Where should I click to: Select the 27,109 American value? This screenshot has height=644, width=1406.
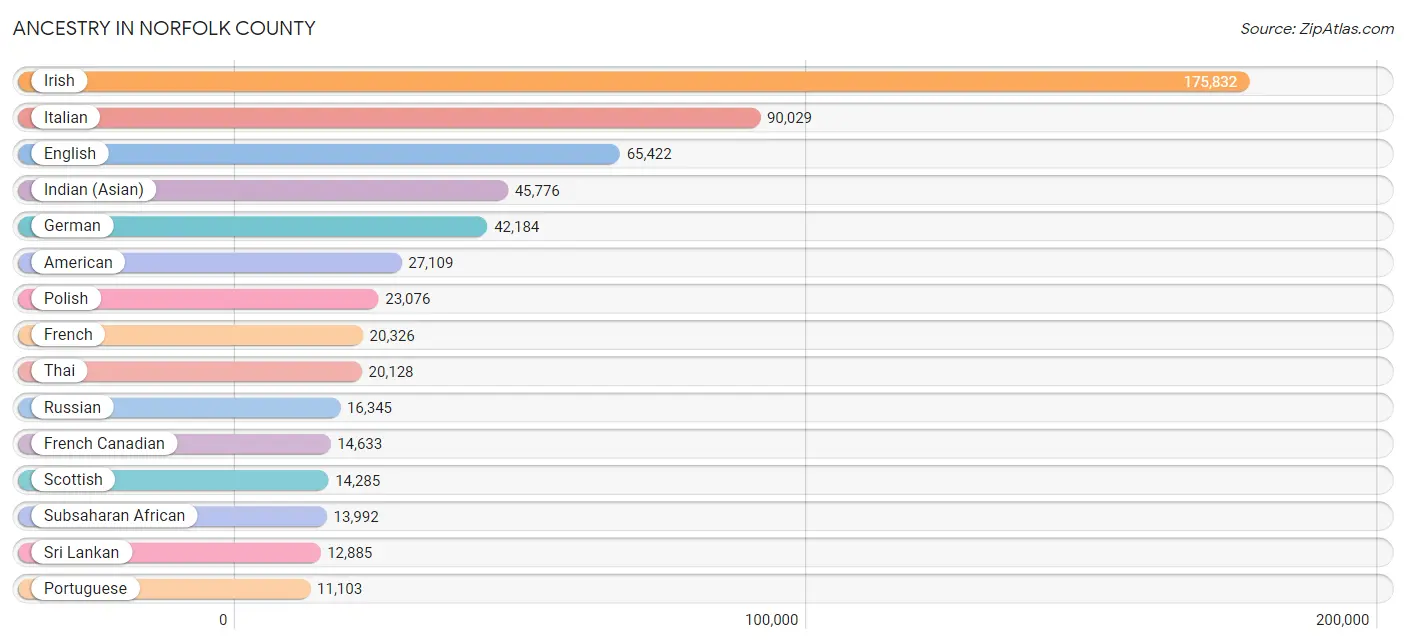[x=430, y=263]
